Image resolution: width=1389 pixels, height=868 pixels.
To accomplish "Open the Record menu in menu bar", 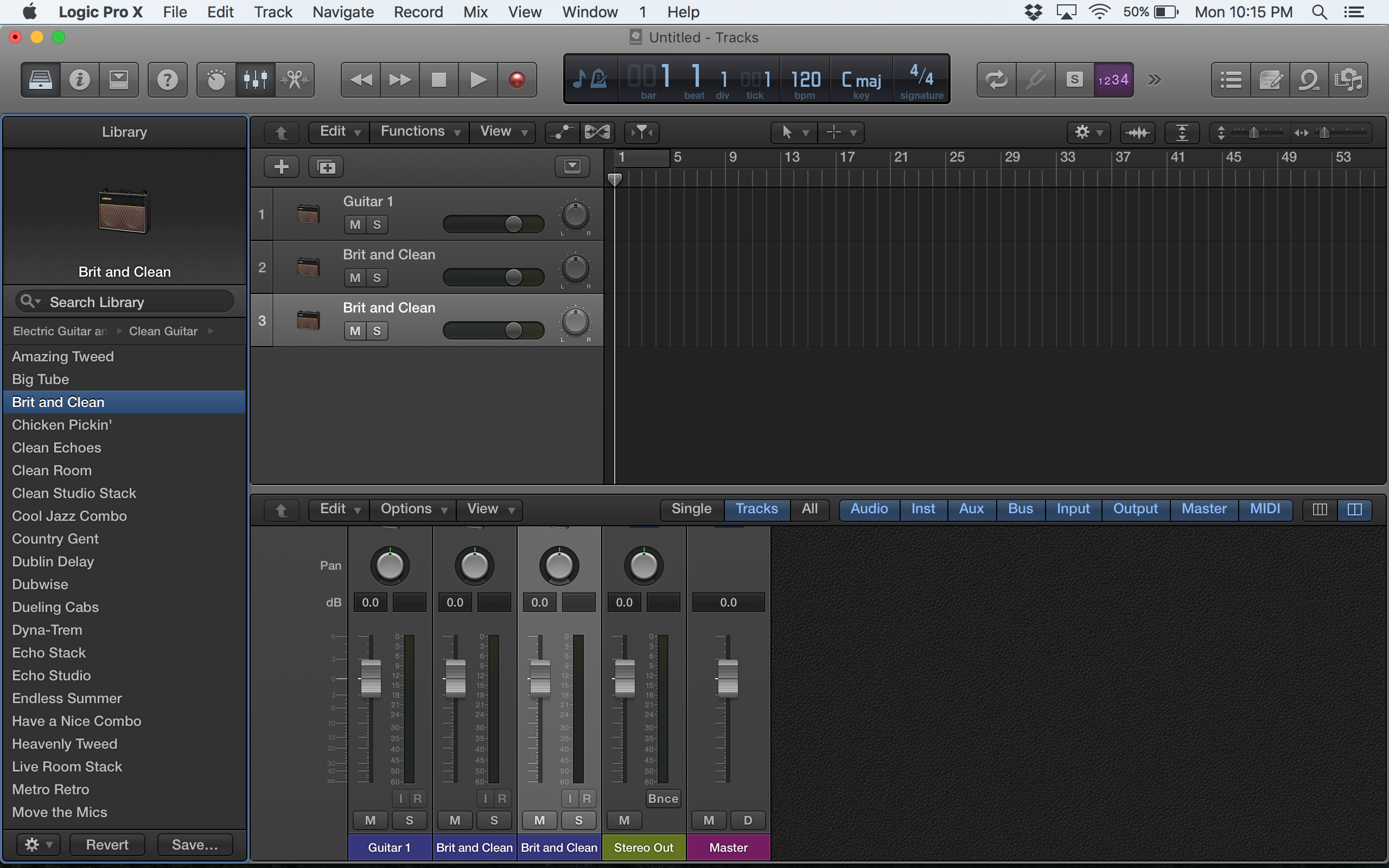I will tap(418, 12).
